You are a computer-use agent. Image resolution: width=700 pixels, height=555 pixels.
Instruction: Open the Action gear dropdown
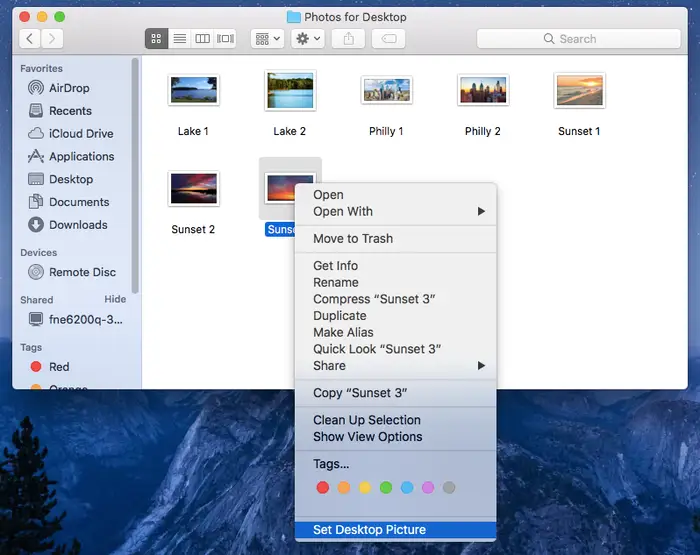(x=307, y=39)
